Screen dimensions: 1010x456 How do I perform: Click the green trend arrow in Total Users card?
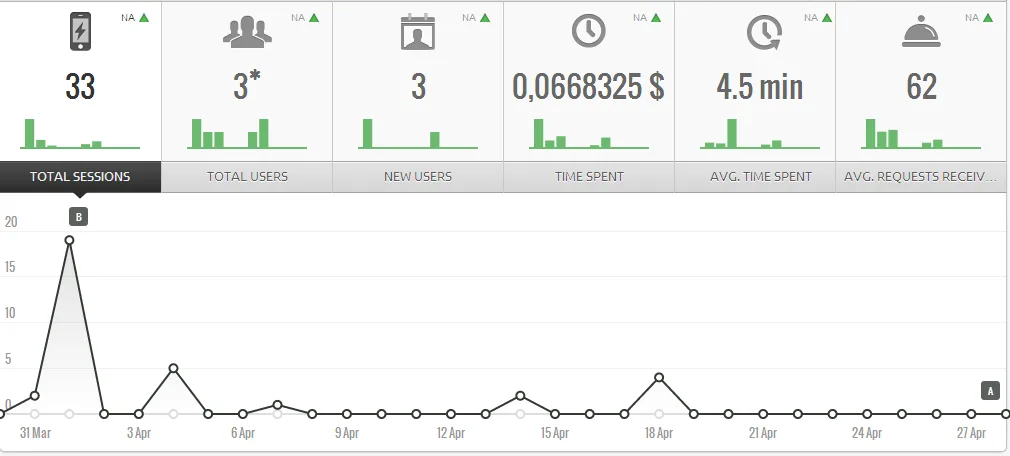click(314, 17)
